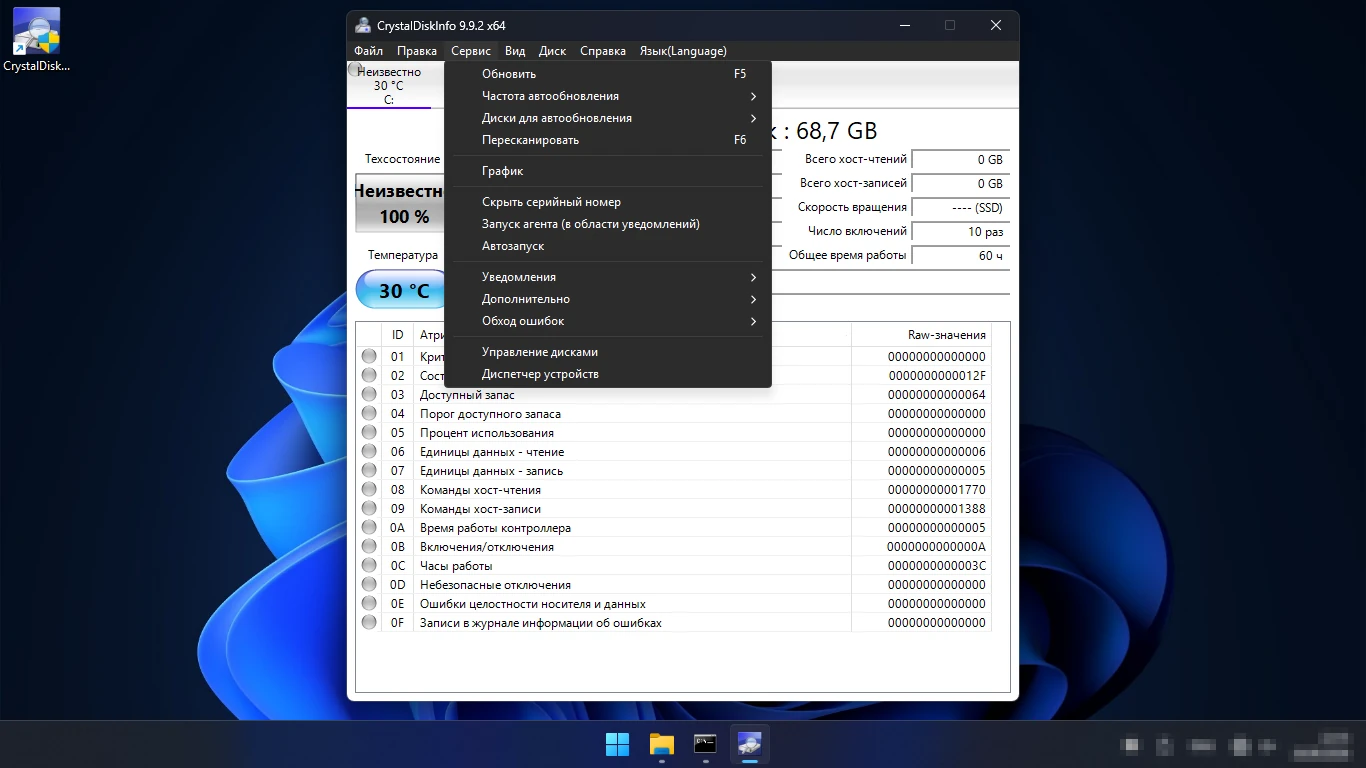Click the status circle for attribute 02
This screenshot has width=1366, height=768.
(x=369, y=375)
